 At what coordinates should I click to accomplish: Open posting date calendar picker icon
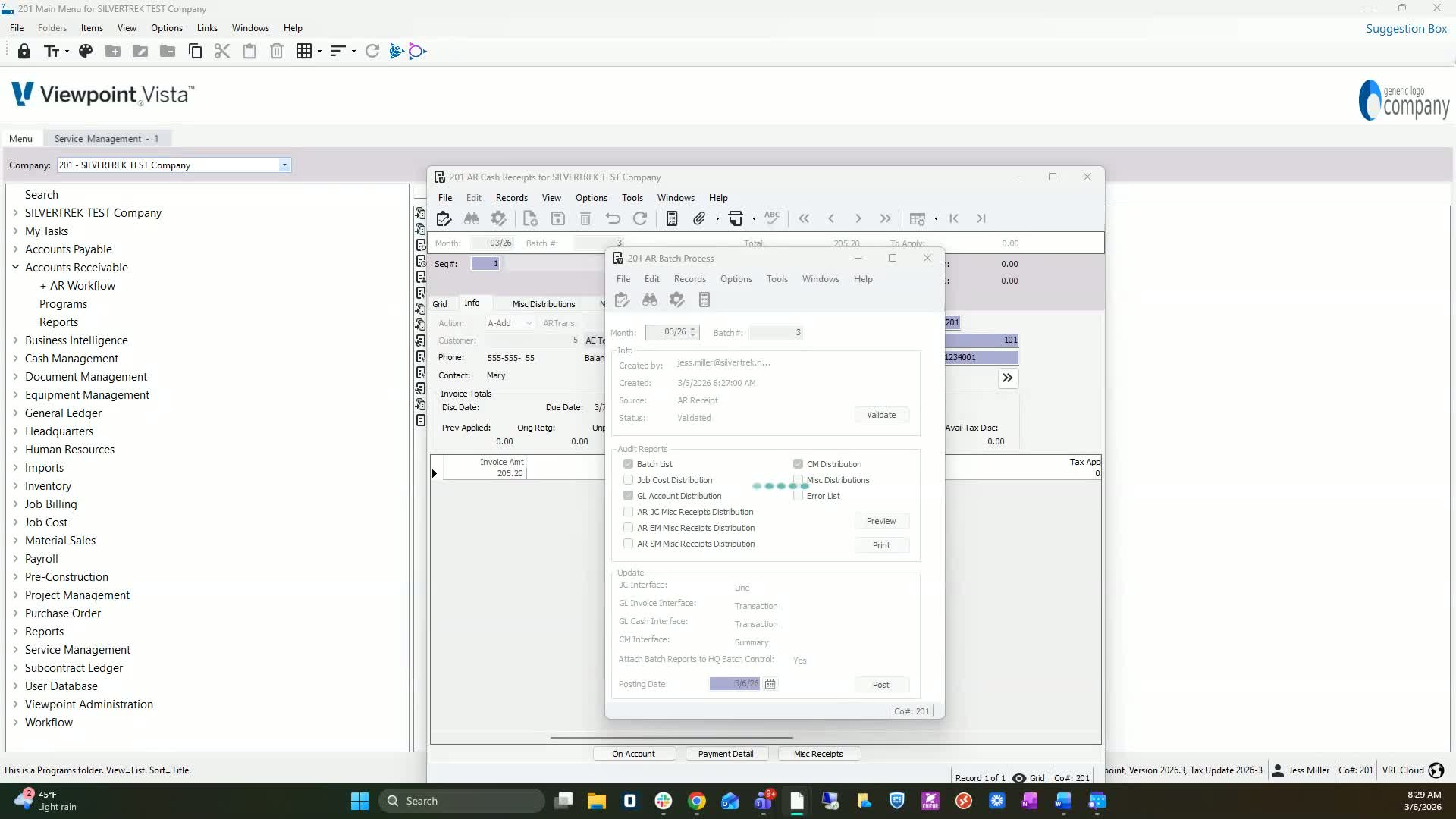(x=770, y=684)
